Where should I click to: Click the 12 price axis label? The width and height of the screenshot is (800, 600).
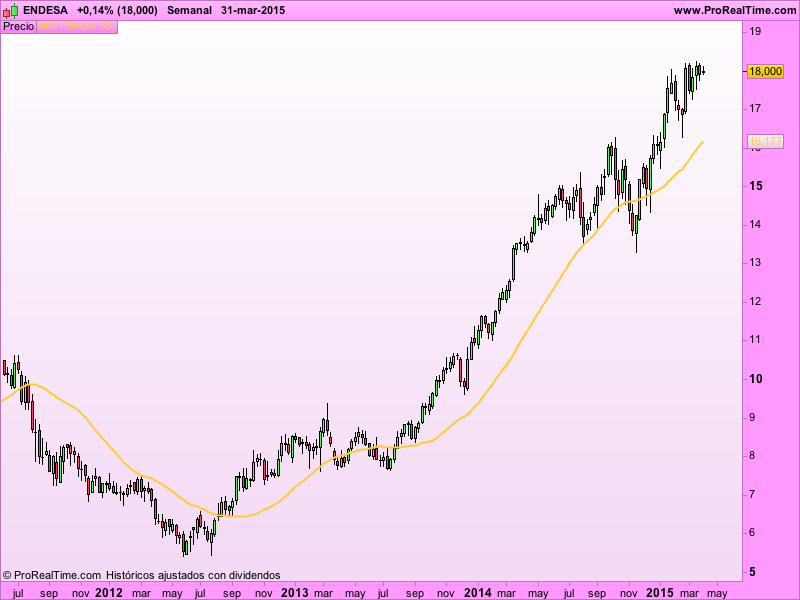pyautogui.click(x=755, y=302)
